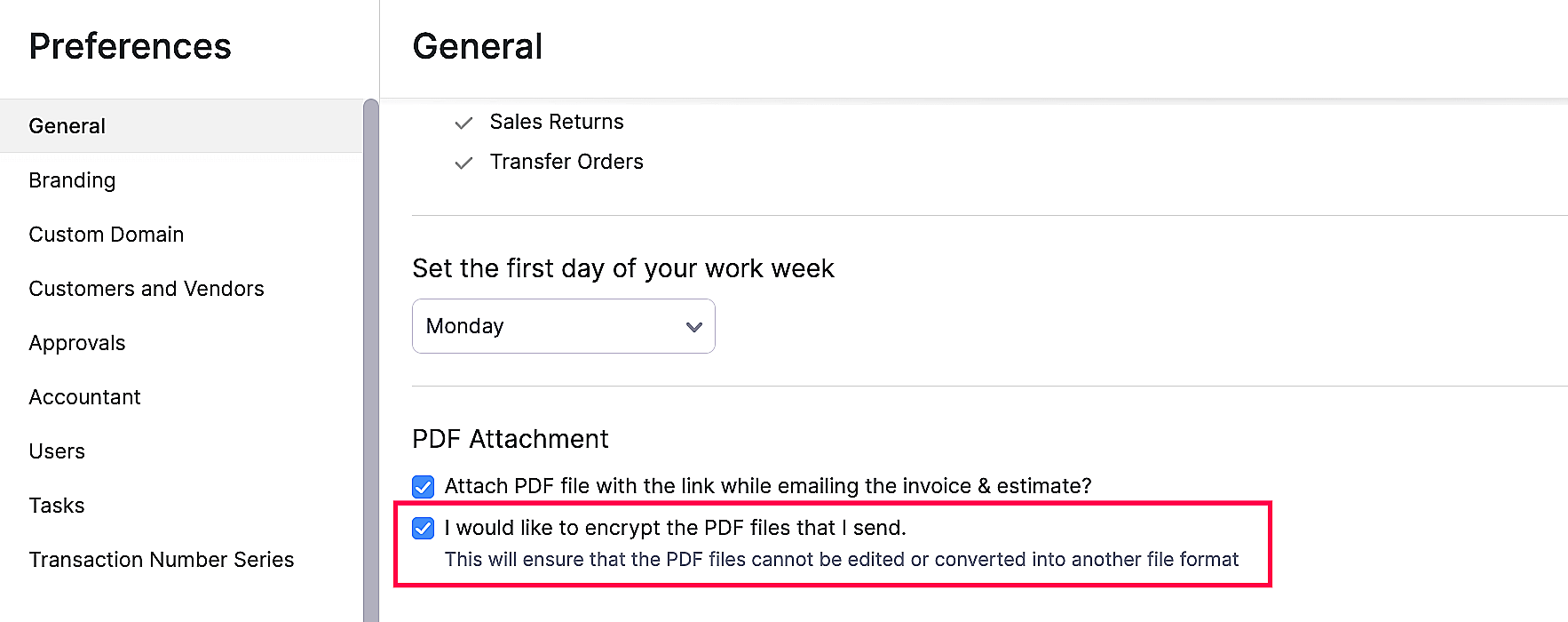
Task: Disable the Sales Returns option
Action: point(463,123)
